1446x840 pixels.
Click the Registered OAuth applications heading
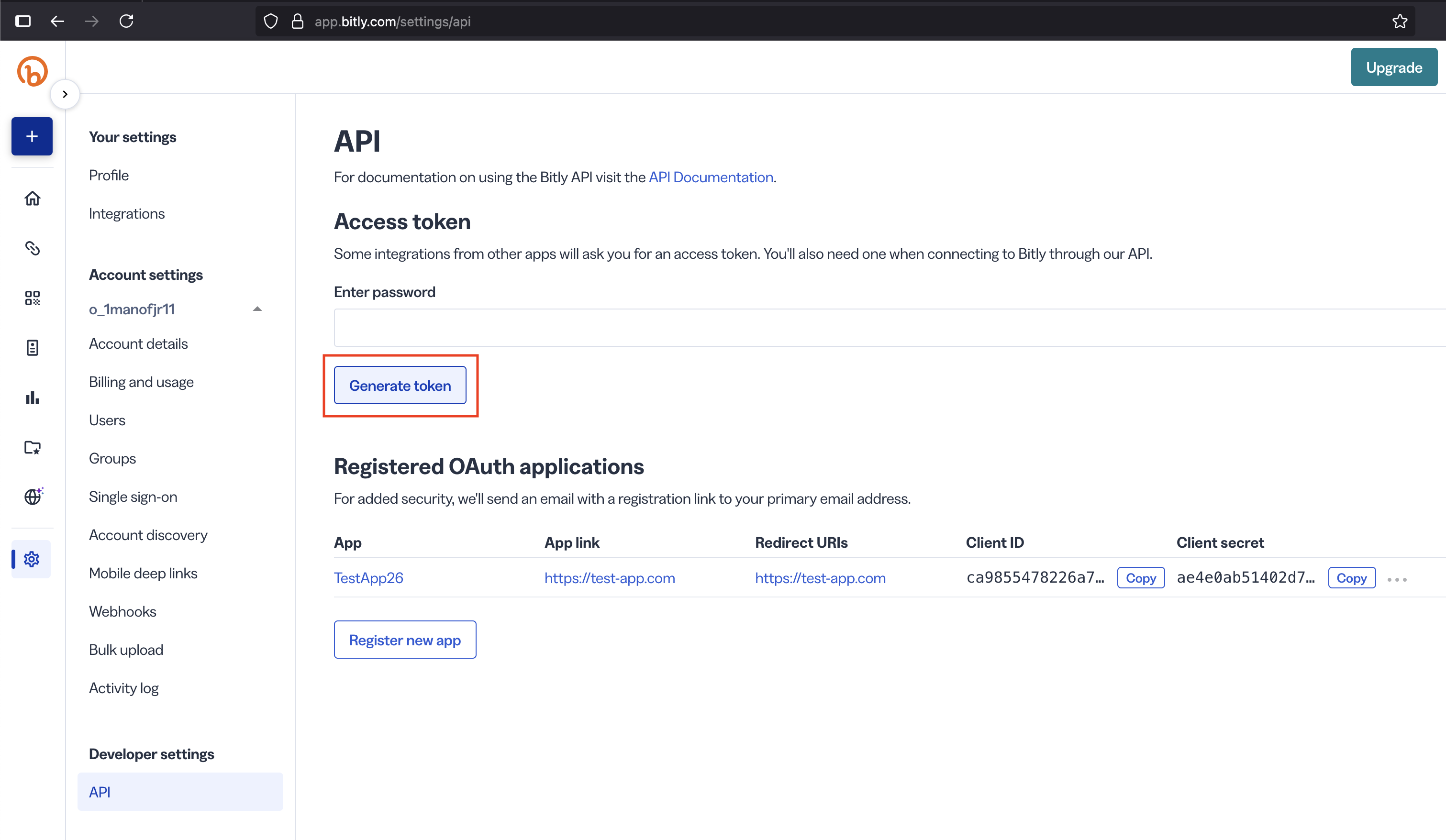pyautogui.click(x=489, y=466)
